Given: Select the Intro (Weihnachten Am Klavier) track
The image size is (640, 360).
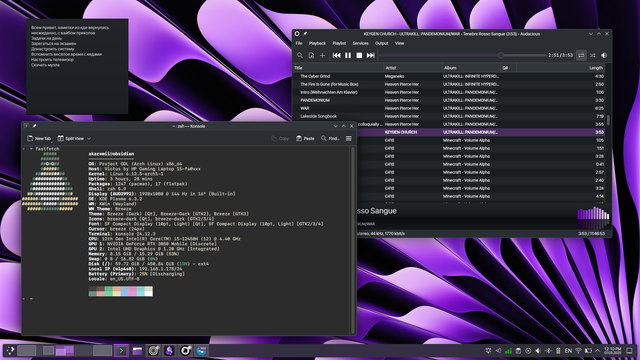Looking at the screenshot, I should pyautogui.click(x=449, y=92).
